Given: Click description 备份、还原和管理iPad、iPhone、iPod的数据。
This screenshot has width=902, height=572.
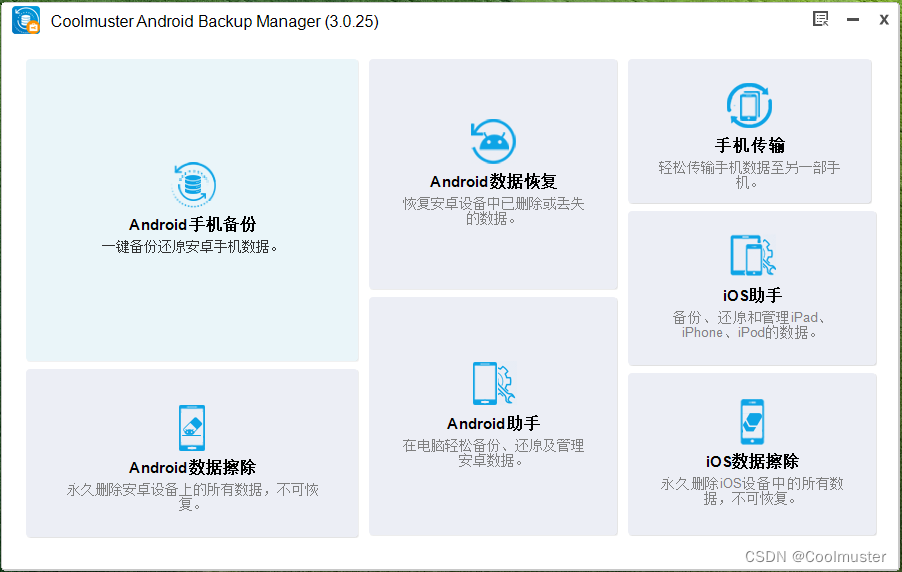Looking at the screenshot, I should 752,325.
